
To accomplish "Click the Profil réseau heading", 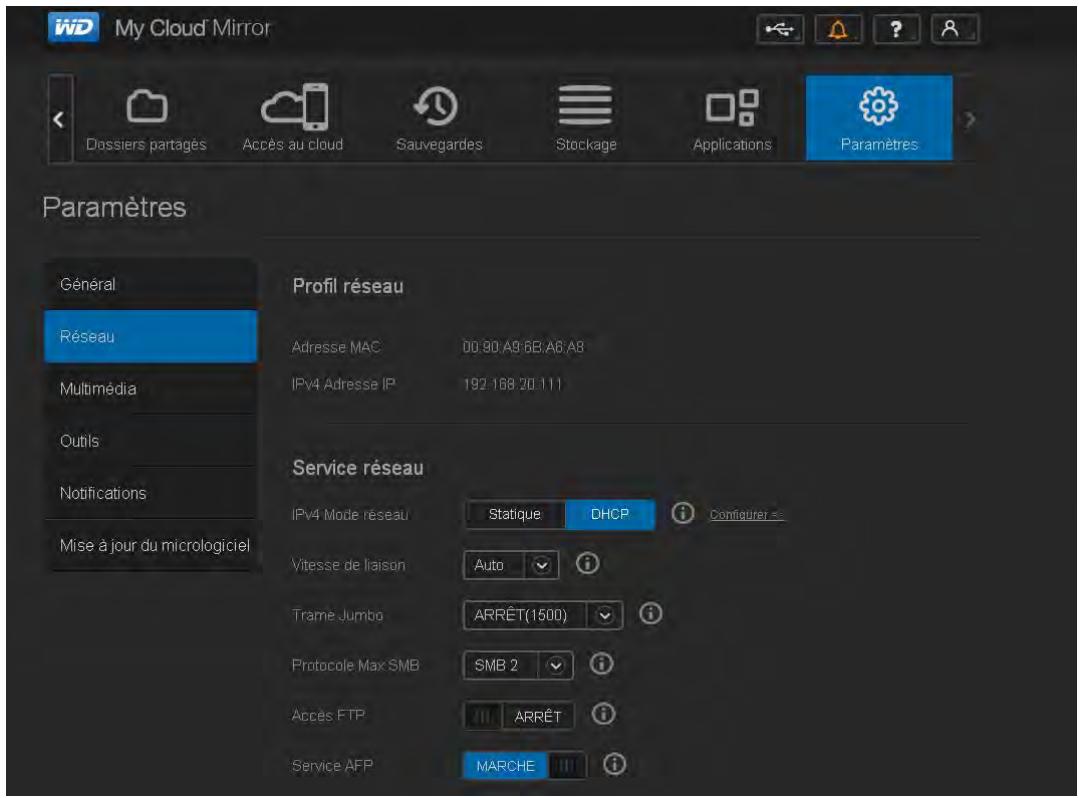I will coord(348,286).
